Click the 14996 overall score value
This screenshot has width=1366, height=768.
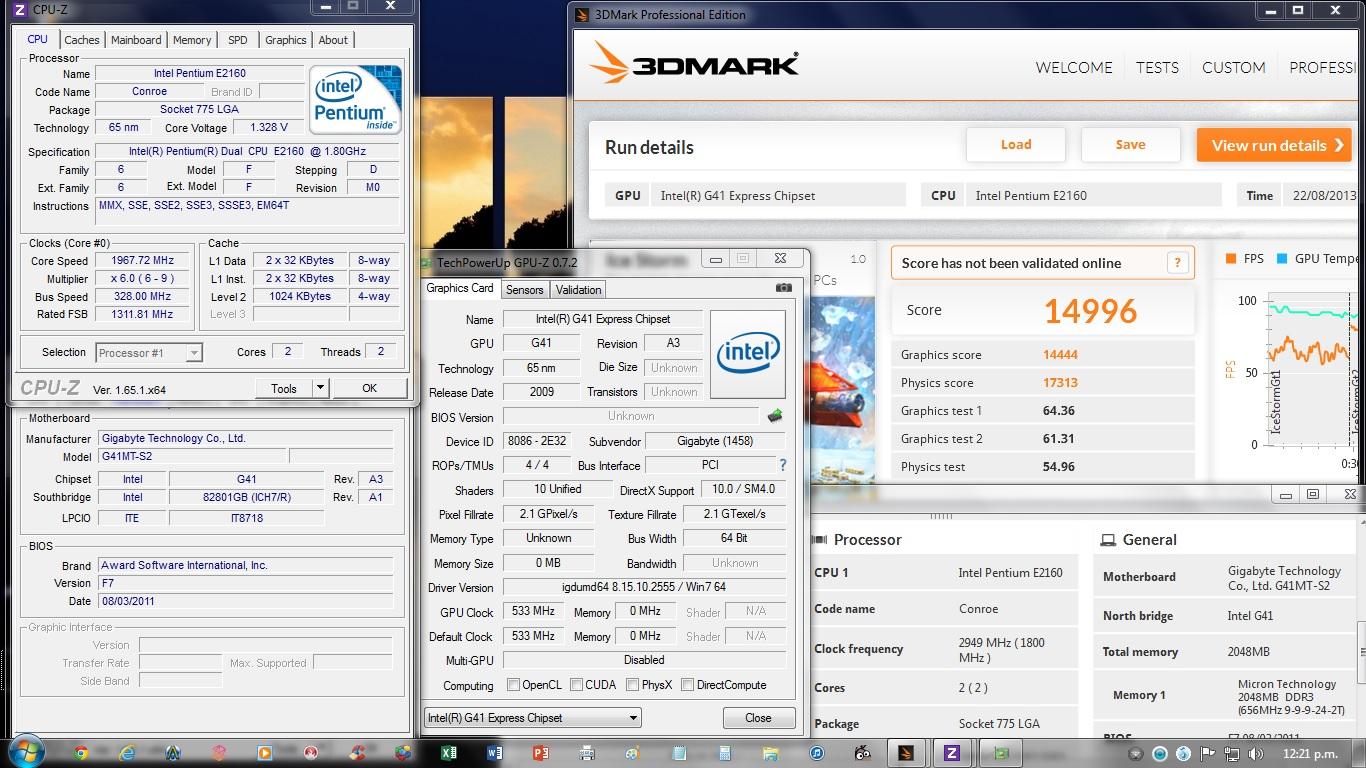[1090, 311]
